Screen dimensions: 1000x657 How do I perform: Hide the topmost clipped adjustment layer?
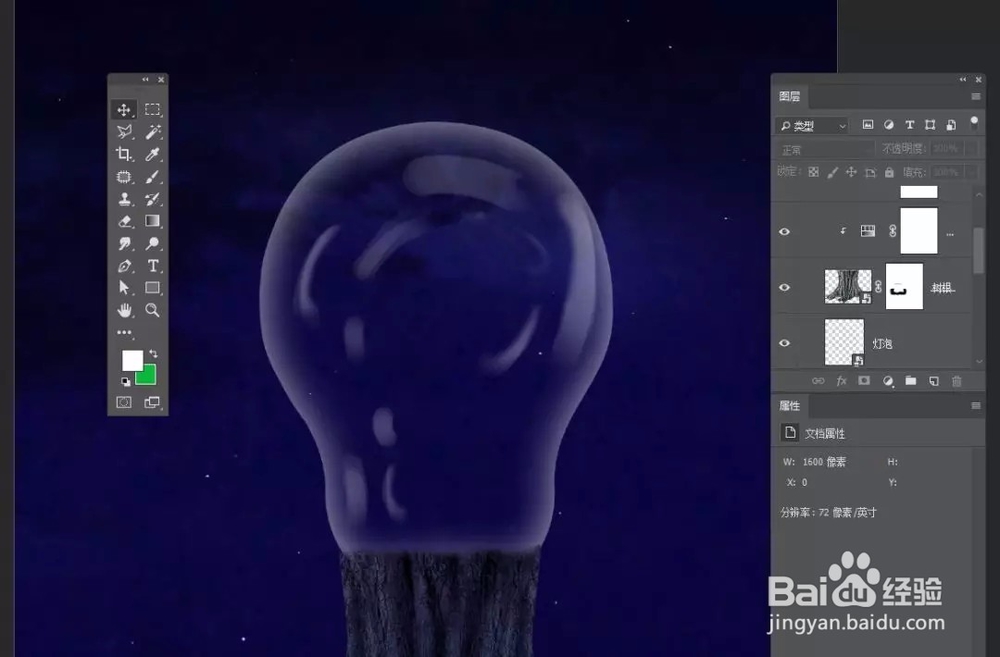(785, 231)
